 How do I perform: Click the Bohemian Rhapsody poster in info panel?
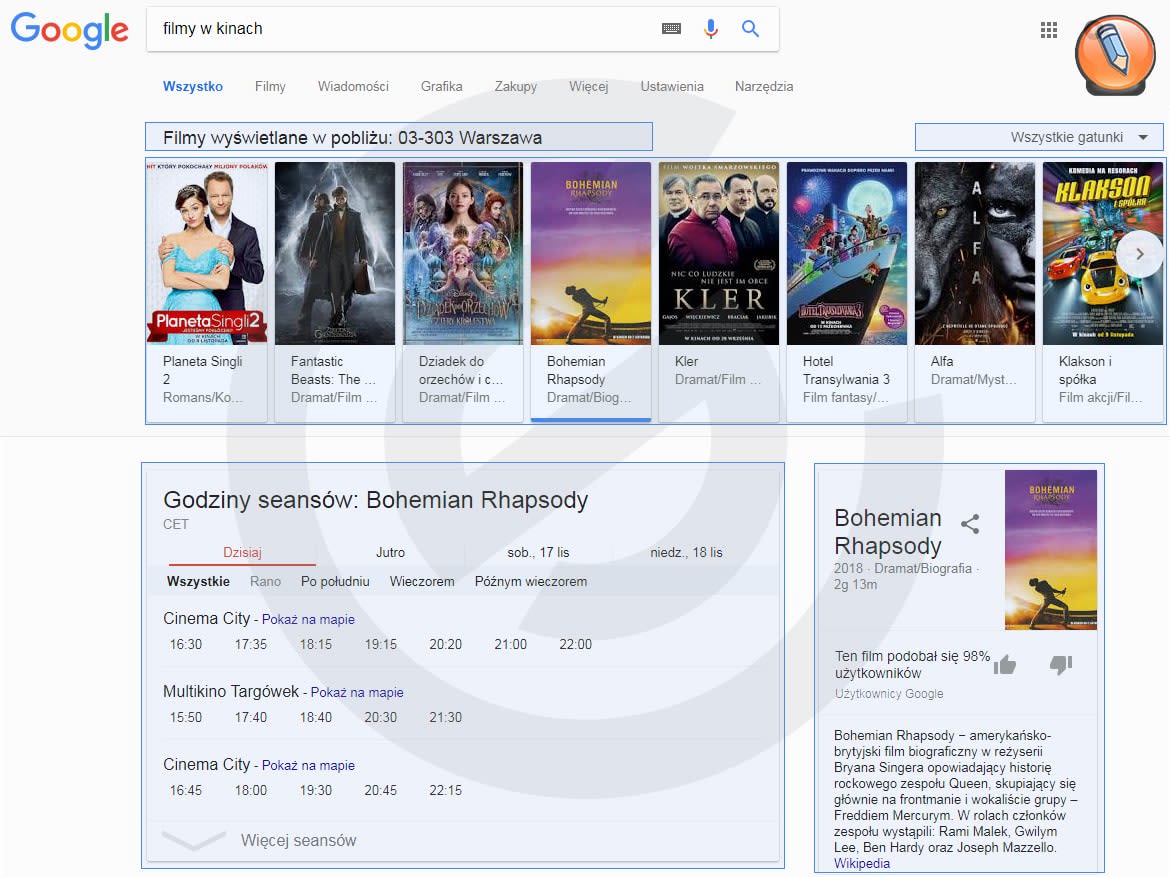[x=1051, y=549]
